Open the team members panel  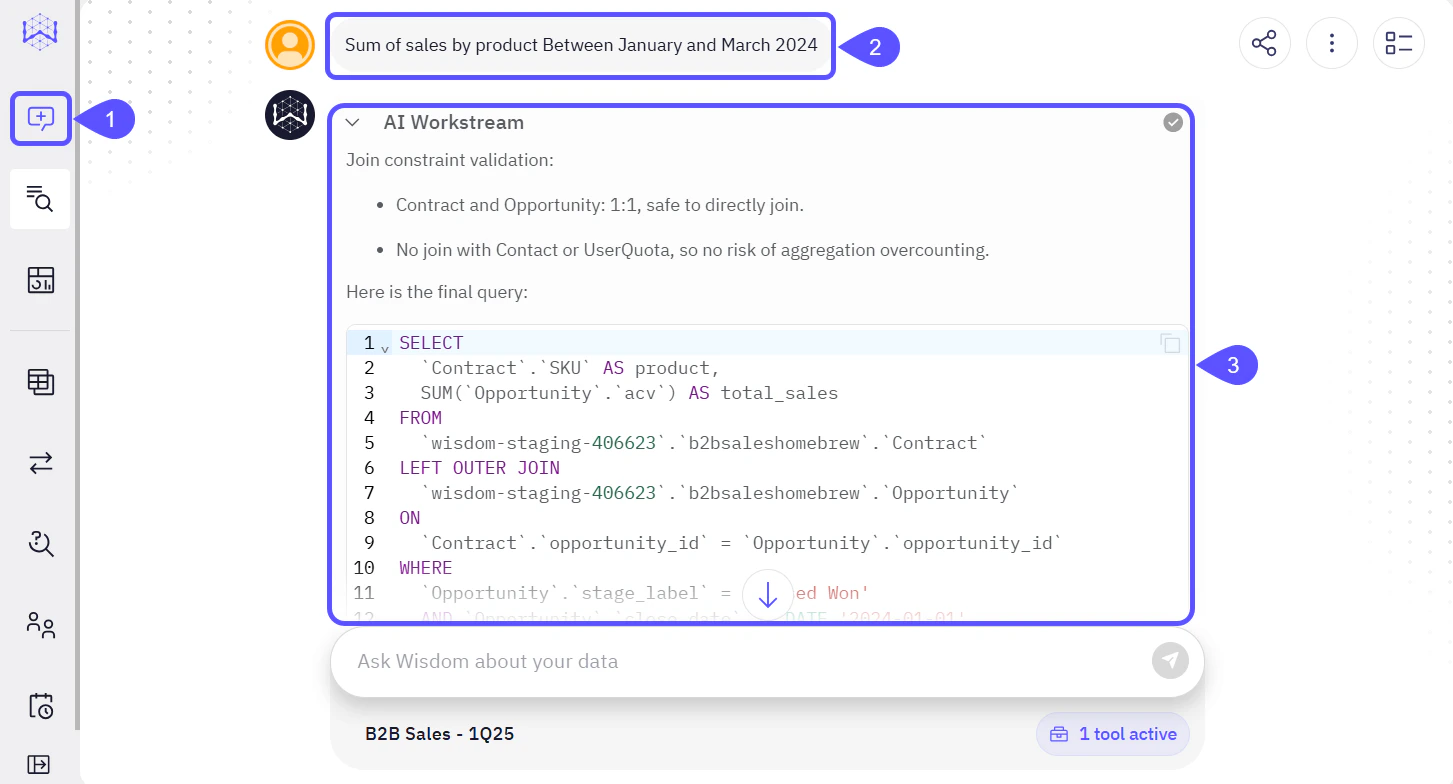[x=40, y=625]
